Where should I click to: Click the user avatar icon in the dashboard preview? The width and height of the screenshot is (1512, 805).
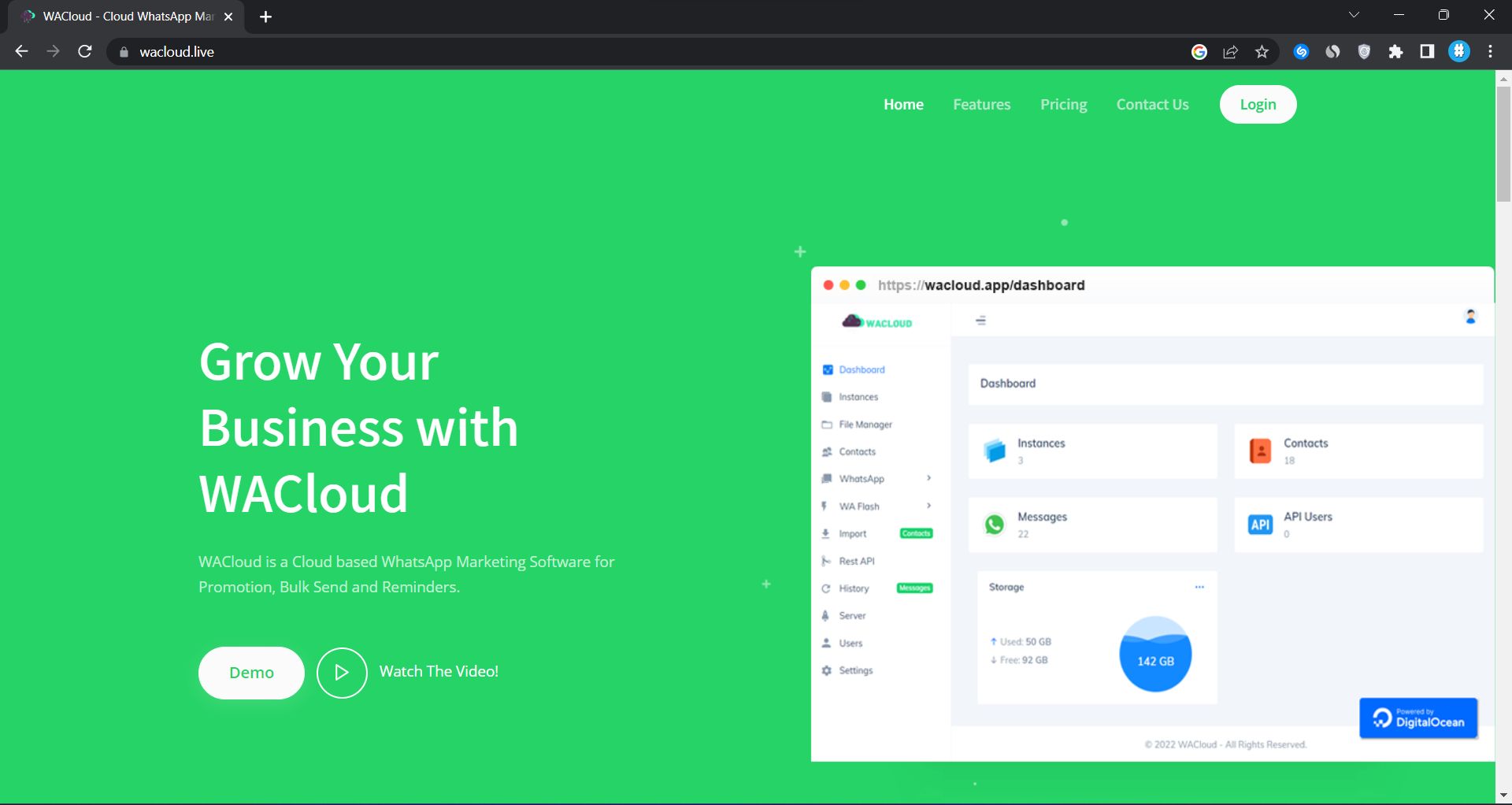(x=1470, y=317)
